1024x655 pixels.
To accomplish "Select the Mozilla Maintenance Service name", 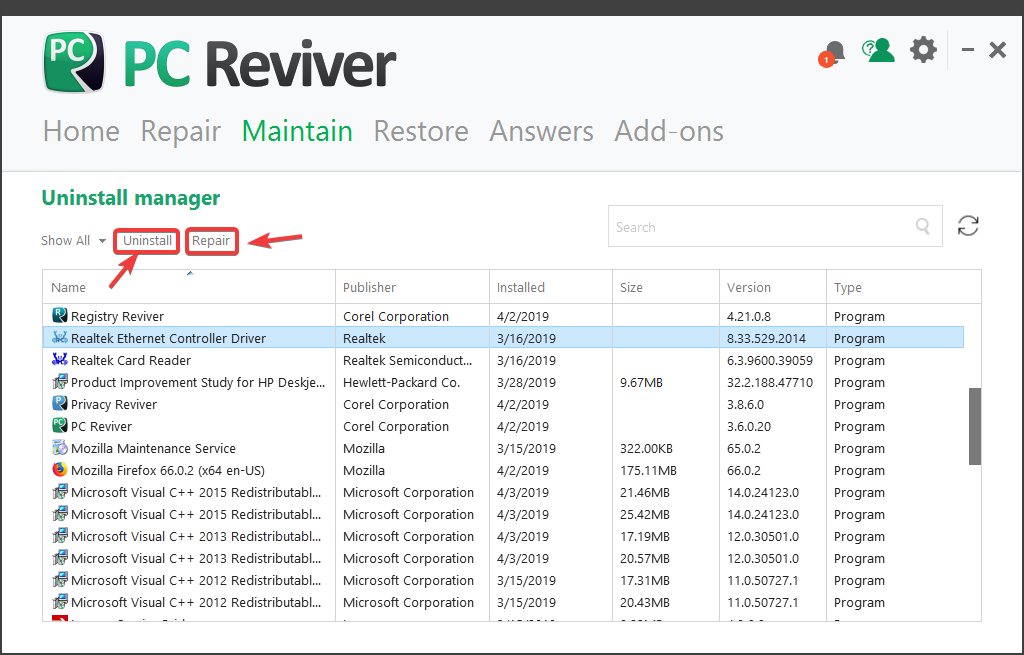I will [153, 449].
